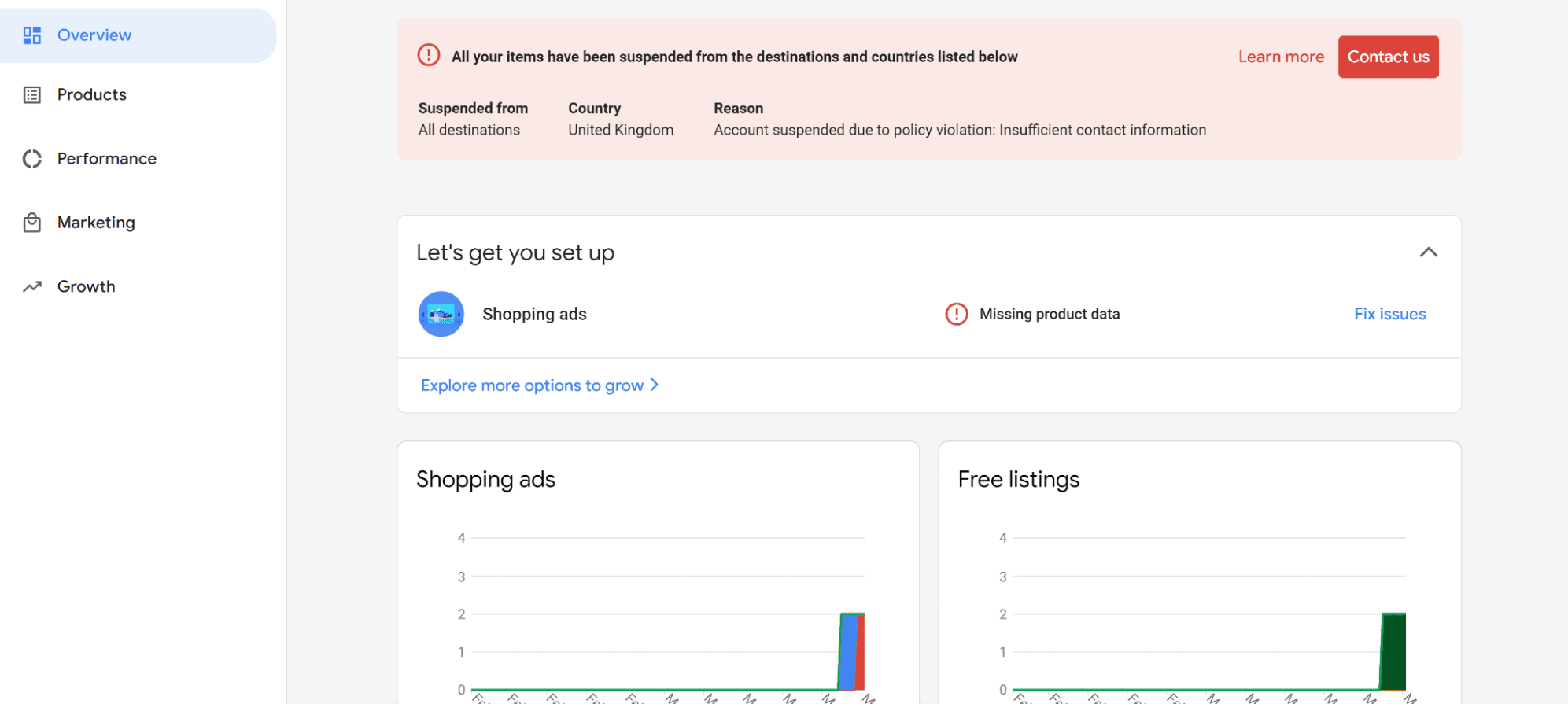Screen dimensions: 1568x704
Task: Click the Products list icon in sidebar
Action: point(32,95)
